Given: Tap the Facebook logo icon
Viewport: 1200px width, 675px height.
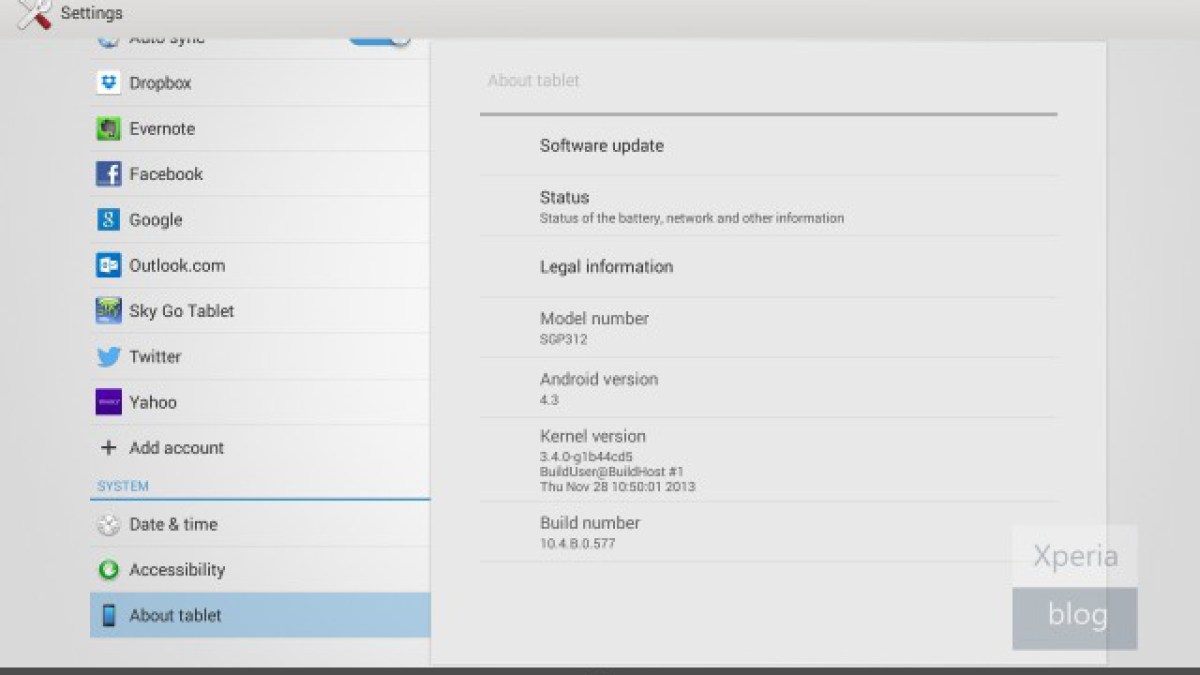Looking at the screenshot, I should pos(108,174).
